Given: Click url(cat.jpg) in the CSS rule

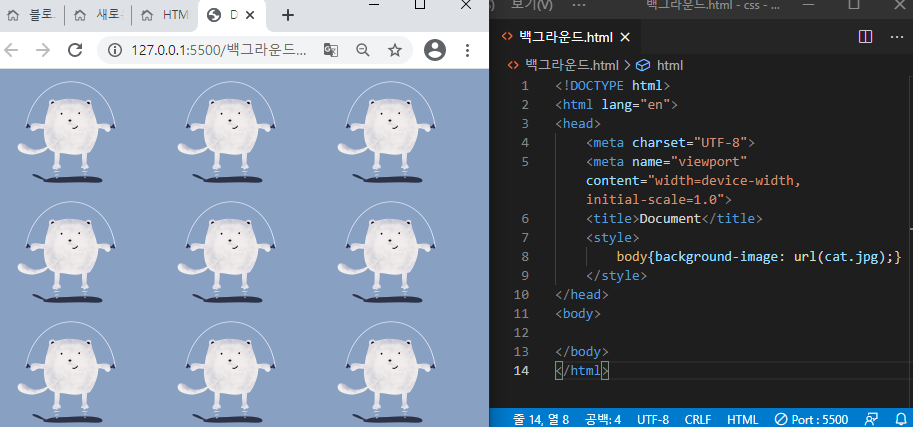Looking at the screenshot, I should (x=840, y=256).
